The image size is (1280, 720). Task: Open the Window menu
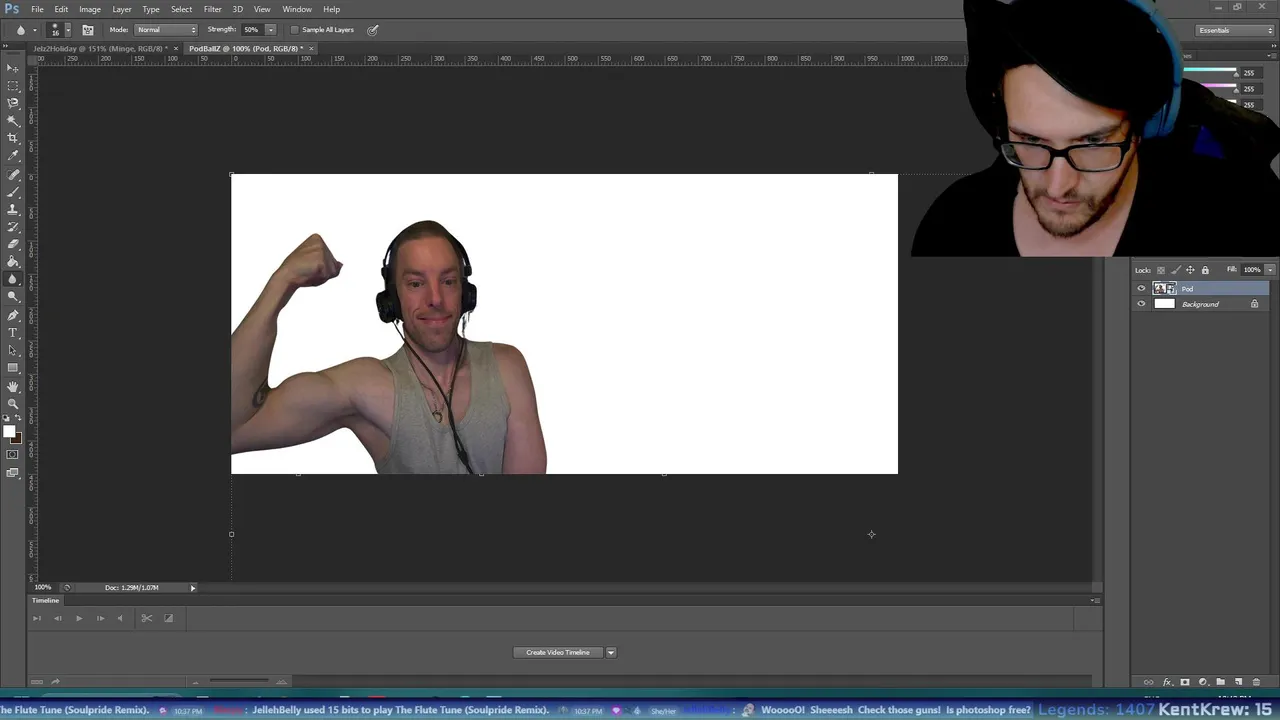(297, 9)
